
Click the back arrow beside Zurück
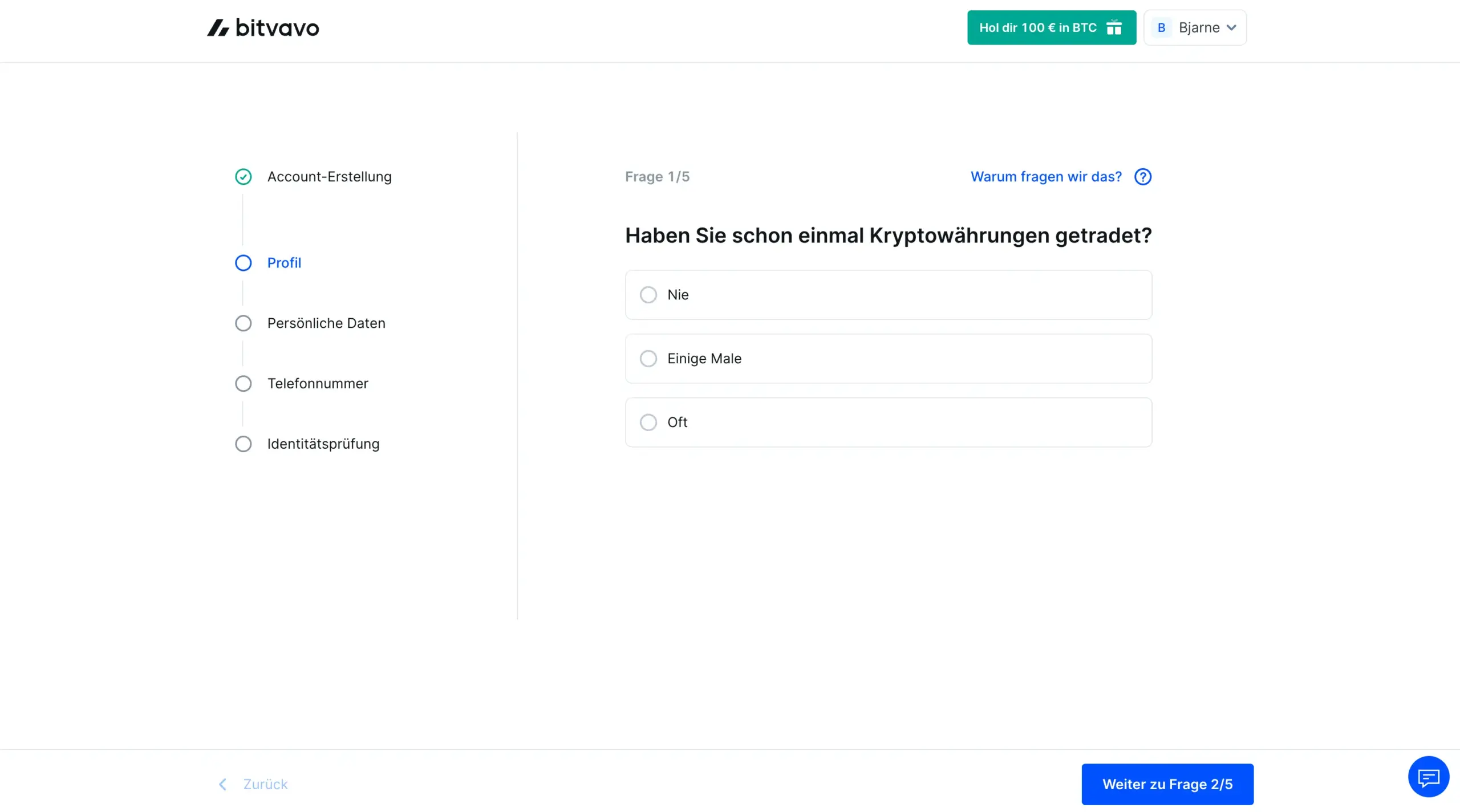click(x=223, y=784)
